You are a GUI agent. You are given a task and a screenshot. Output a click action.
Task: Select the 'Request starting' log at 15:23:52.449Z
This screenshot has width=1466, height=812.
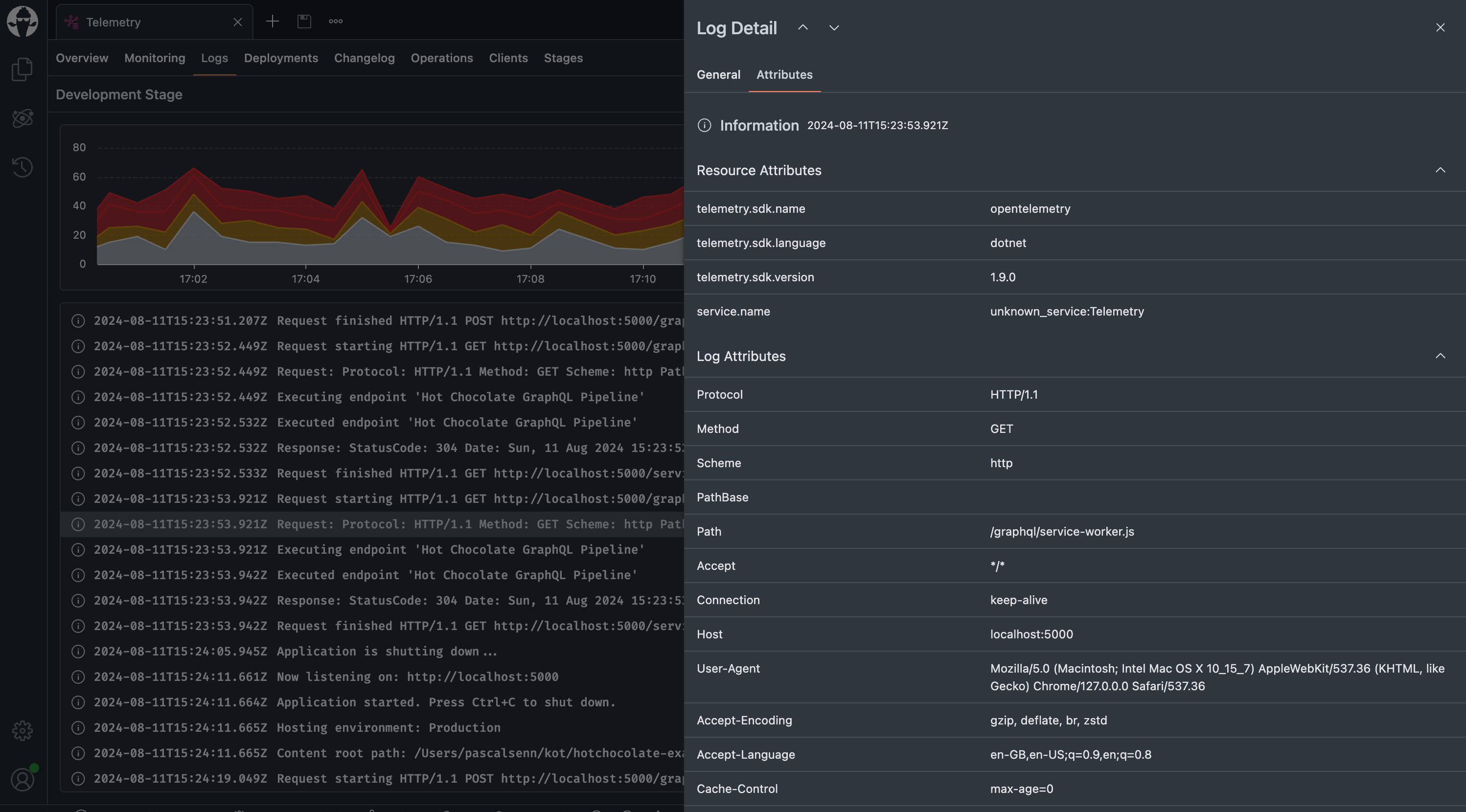[372, 346]
